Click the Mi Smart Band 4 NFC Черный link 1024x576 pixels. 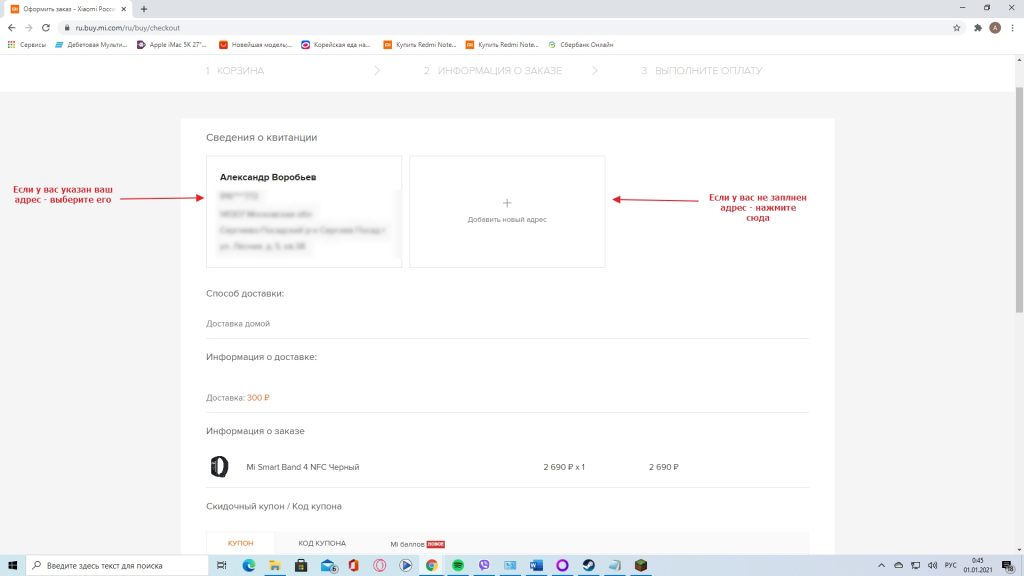302,467
